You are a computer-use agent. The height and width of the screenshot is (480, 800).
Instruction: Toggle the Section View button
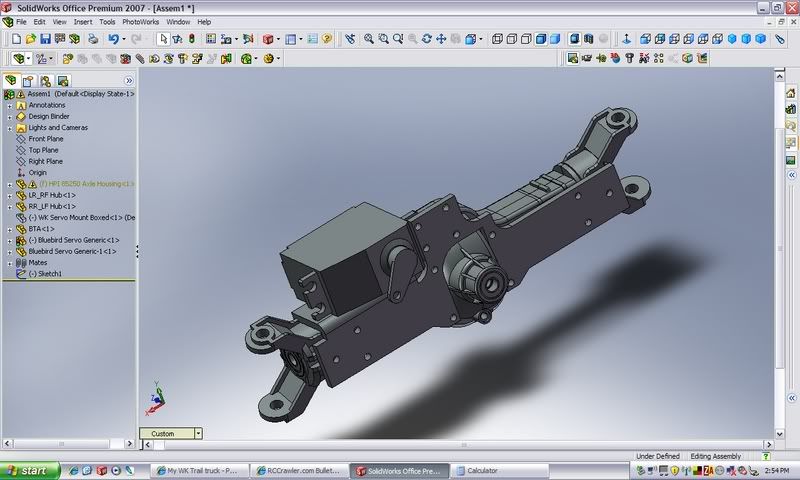(x=589, y=39)
